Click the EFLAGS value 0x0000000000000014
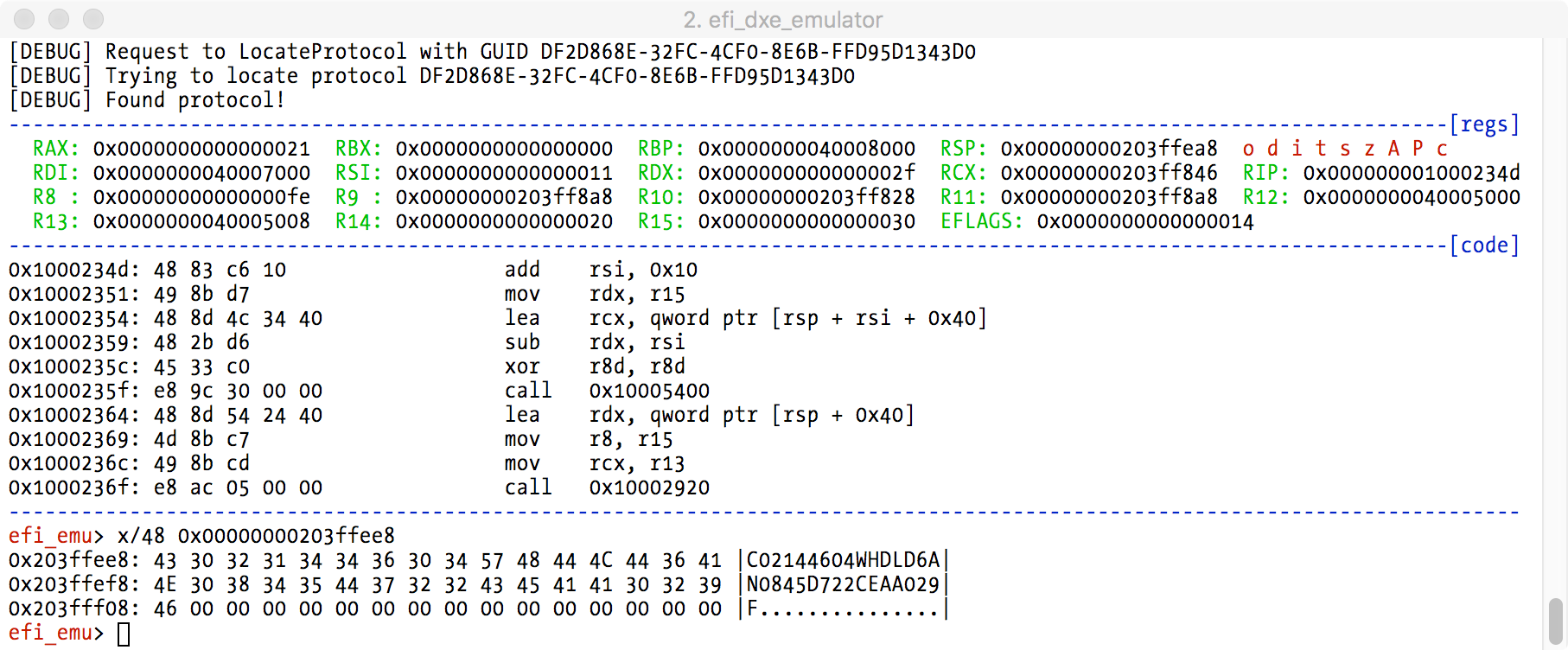1568x650 pixels. coord(1144,221)
